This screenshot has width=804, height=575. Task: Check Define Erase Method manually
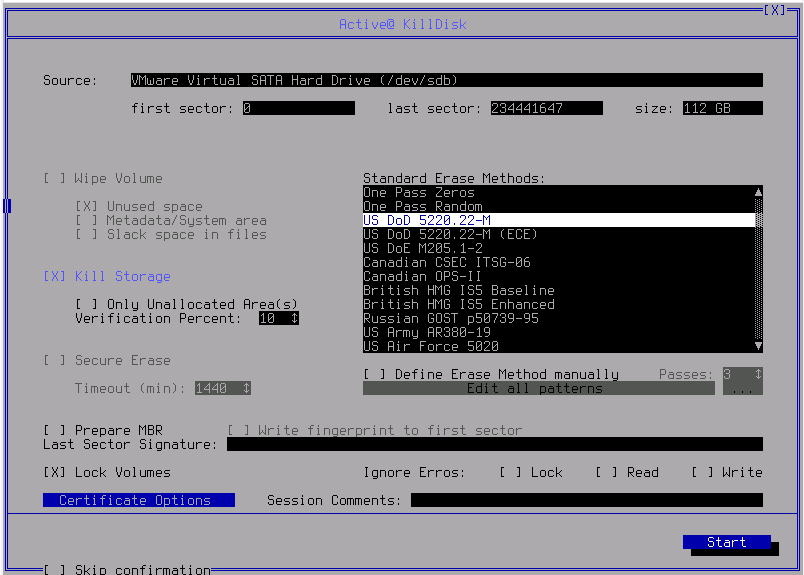(x=374, y=374)
